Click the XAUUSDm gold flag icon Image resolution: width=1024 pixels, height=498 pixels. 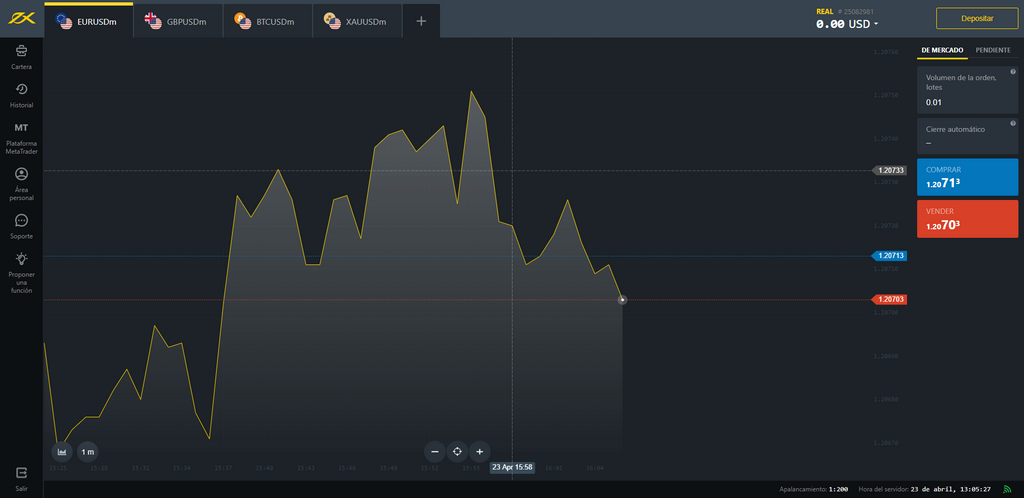click(x=332, y=21)
